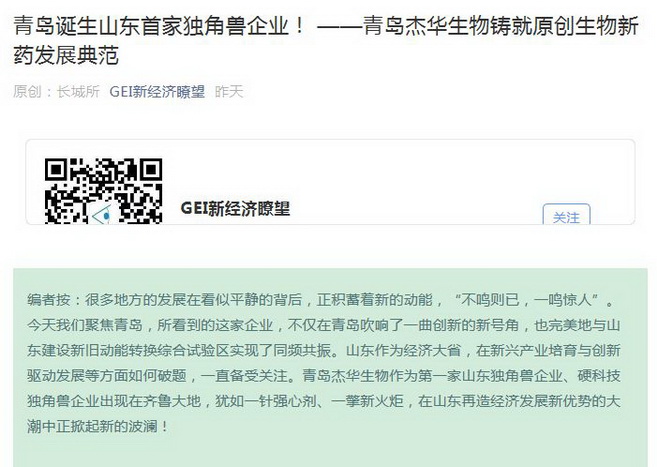Click the QR code's top-right finder square
The height and width of the screenshot is (467, 657).
151,170
